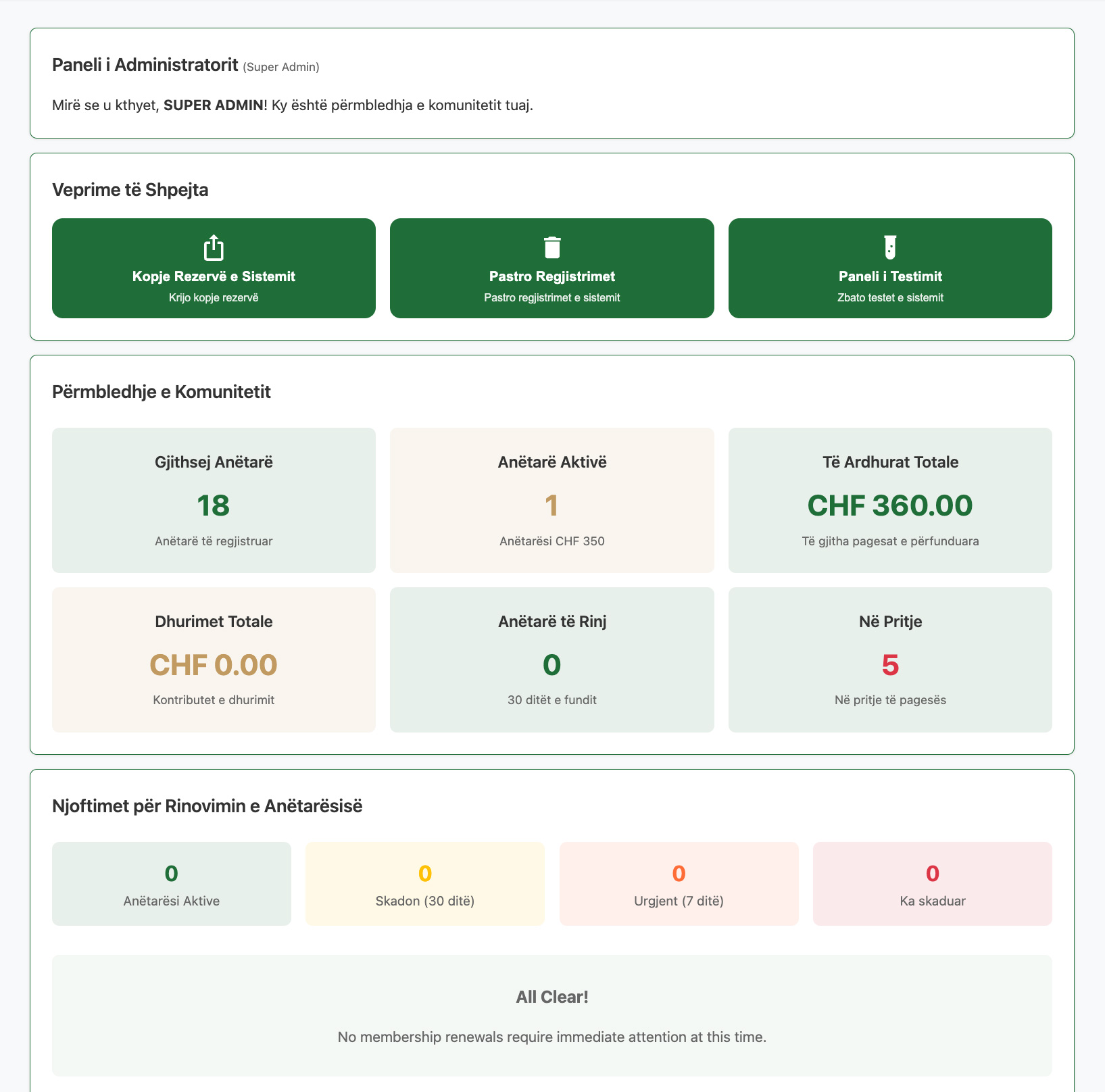Select the bold SUPER ADMIN name text
This screenshot has width=1105, height=1092.
tap(214, 105)
